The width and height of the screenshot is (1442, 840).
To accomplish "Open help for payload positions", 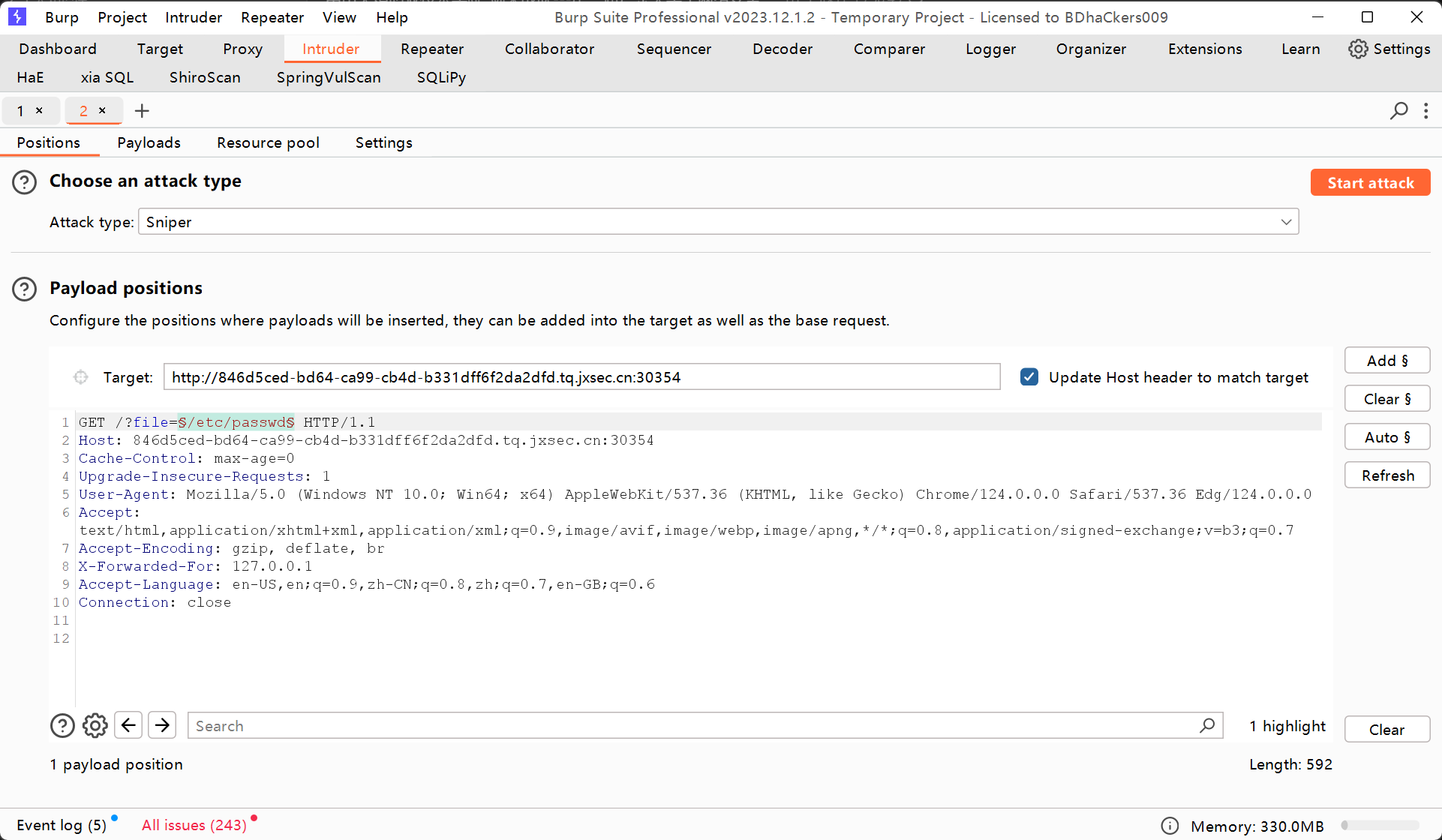I will click(x=24, y=289).
